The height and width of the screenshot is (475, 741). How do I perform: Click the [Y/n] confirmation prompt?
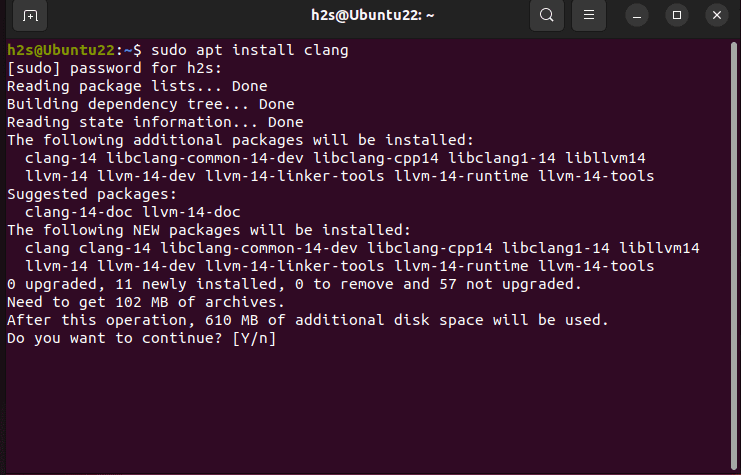click(x=254, y=338)
